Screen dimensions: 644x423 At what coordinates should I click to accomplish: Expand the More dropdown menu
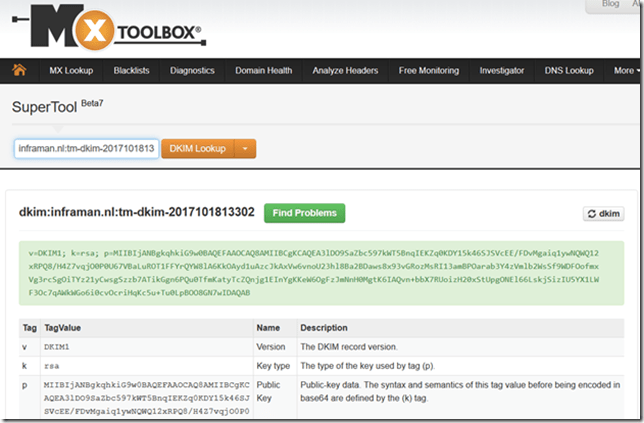(626, 71)
